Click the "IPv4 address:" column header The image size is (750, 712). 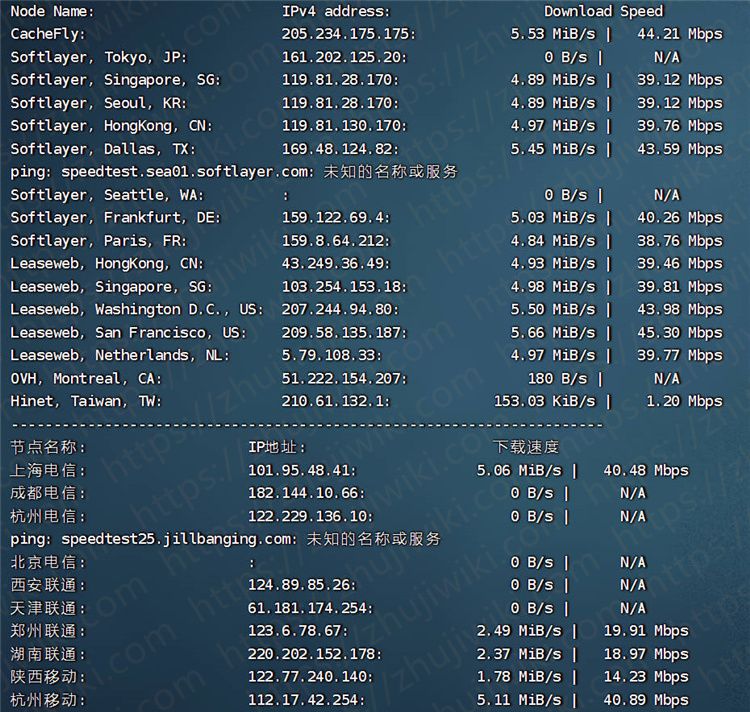pyautogui.click(x=336, y=11)
